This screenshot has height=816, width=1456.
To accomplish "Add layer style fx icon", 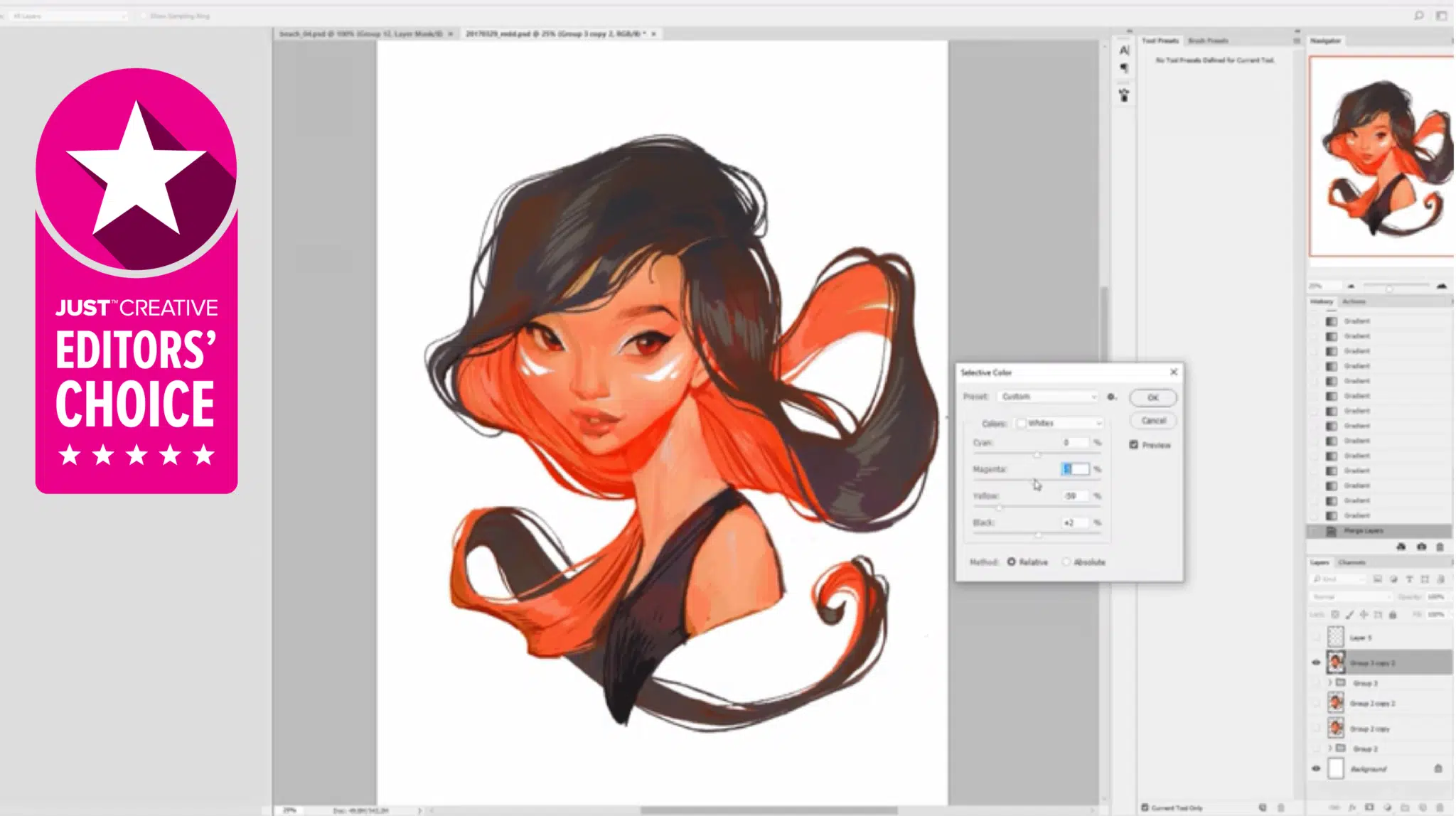I will (x=1352, y=807).
